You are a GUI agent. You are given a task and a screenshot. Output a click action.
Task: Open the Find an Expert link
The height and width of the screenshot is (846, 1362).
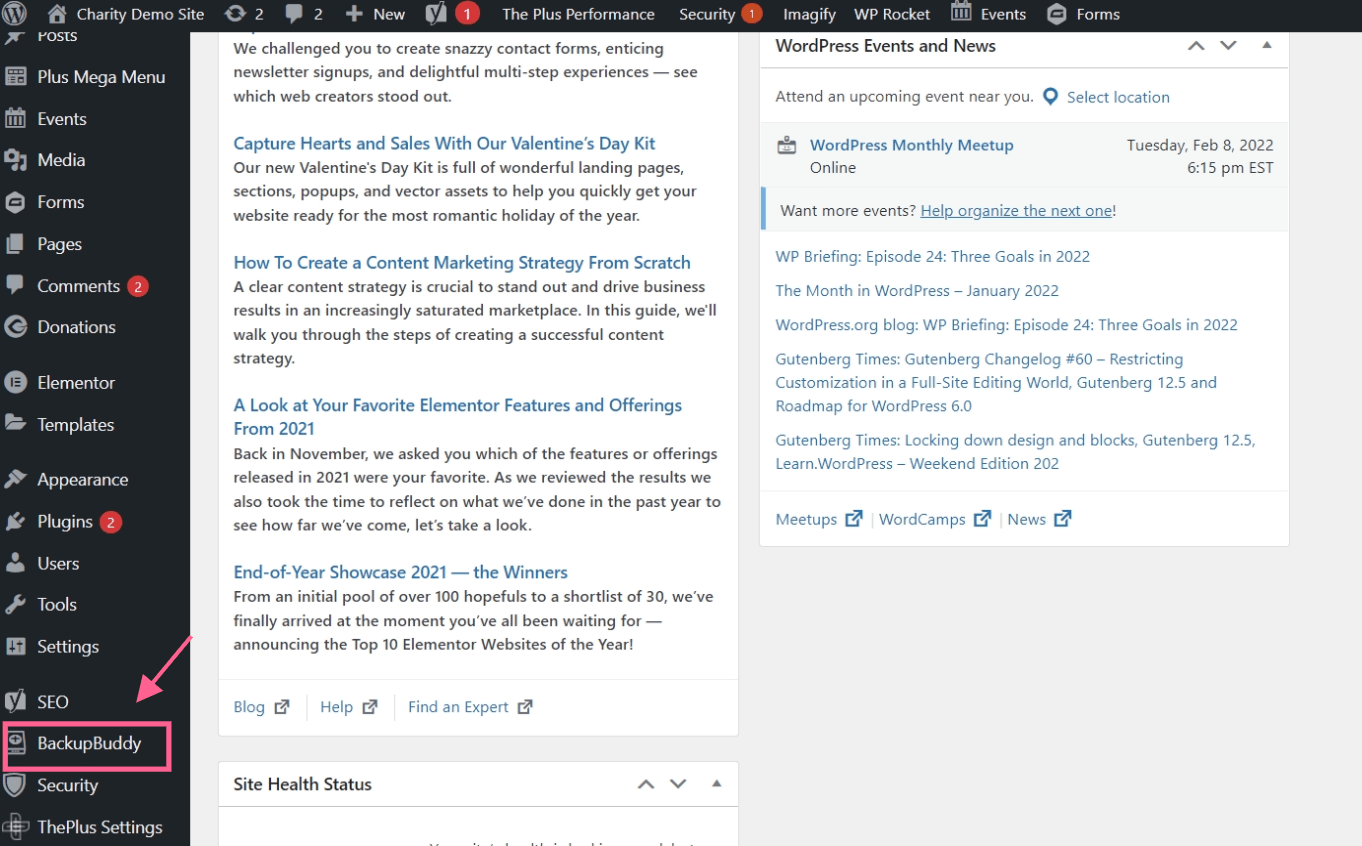coord(460,706)
